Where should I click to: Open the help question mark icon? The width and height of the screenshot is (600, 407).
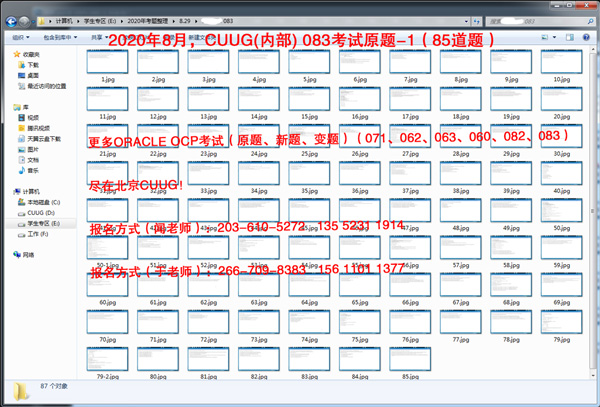pyautogui.click(x=586, y=37)
